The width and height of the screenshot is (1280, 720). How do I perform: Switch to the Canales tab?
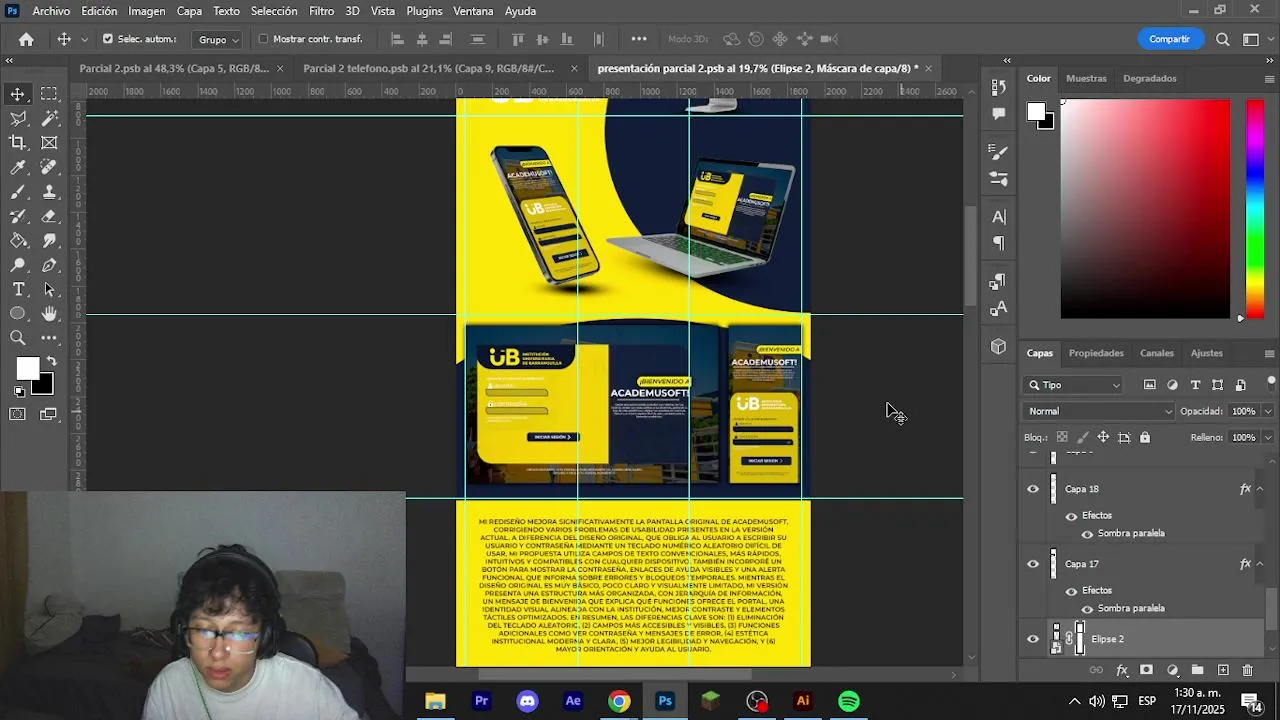[1157, 353]
